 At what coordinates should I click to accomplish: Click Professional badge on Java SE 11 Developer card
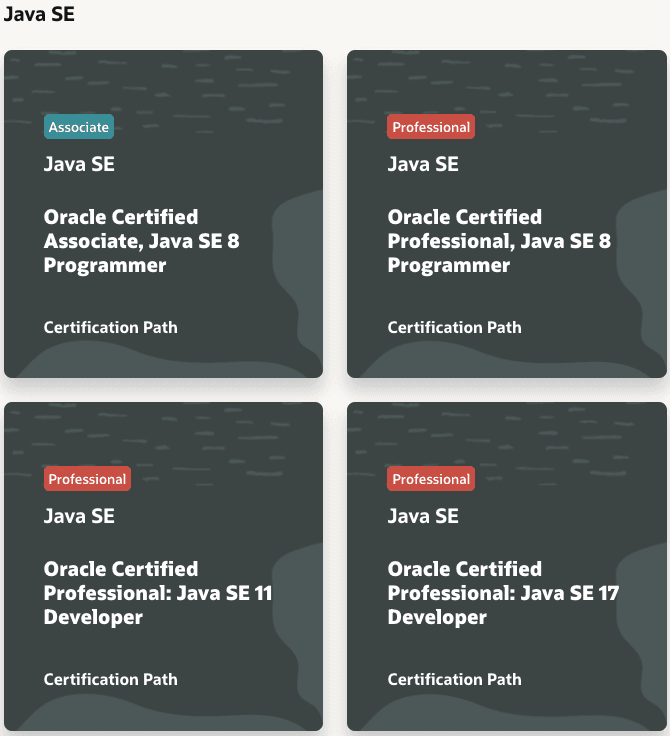tap(87, 479)
